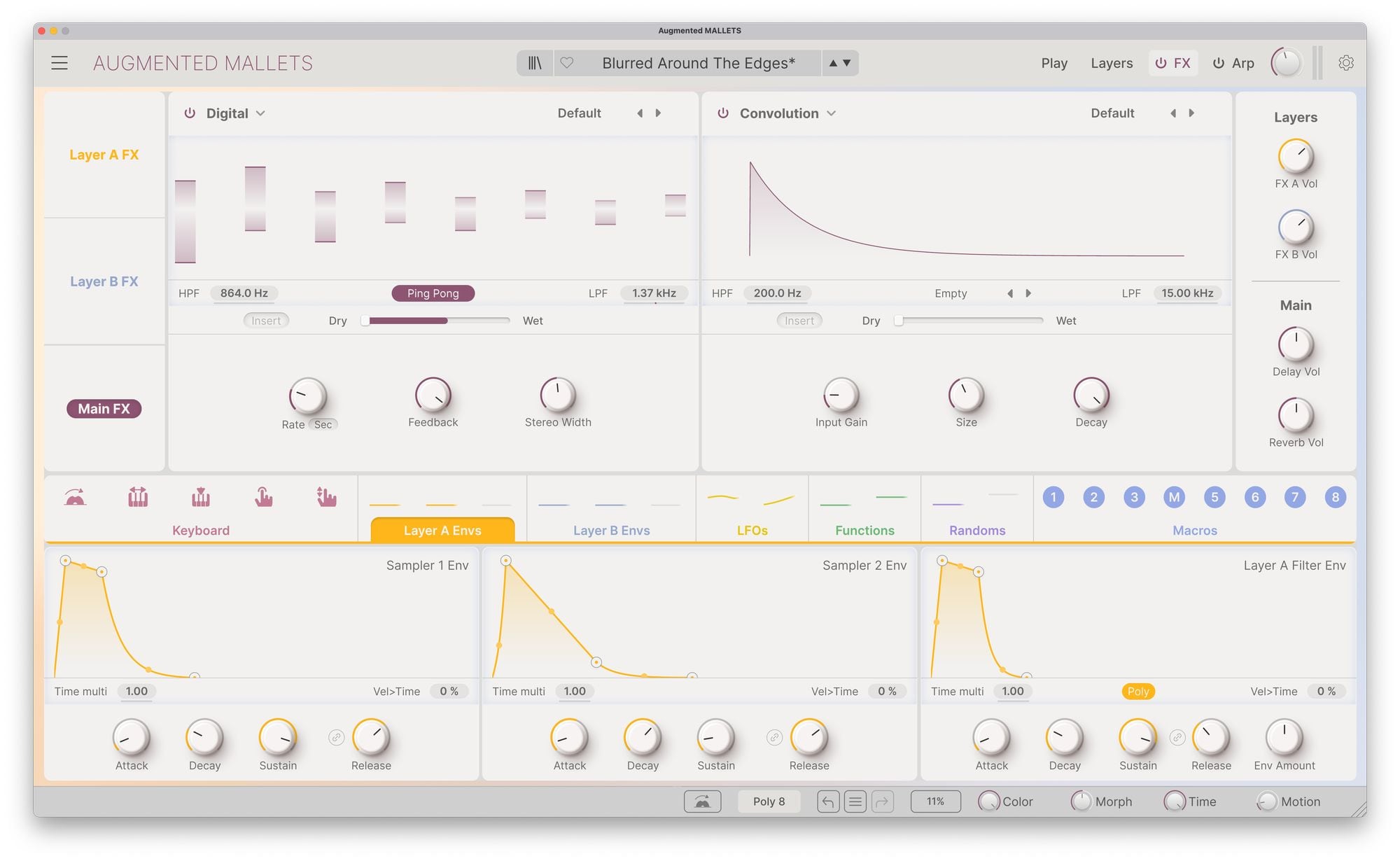Click the Feedback knob
This screenshot has height=861, width=1400.
(x=433, y=396)
